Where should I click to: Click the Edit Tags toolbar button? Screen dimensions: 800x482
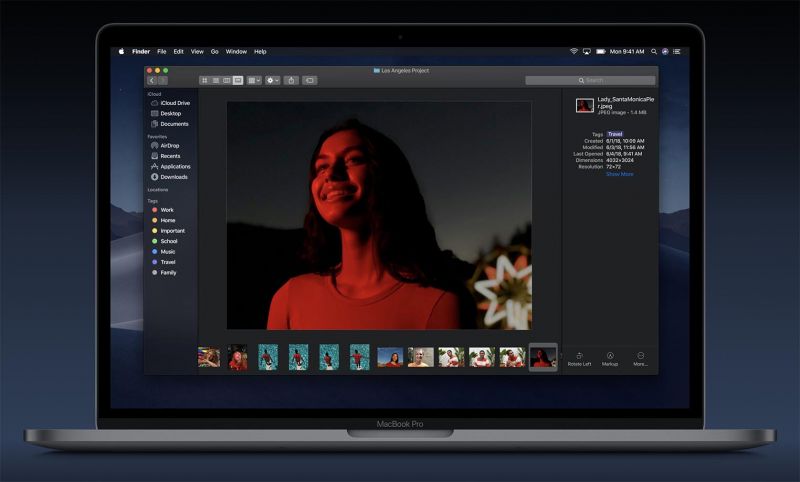pyautogui.click(x=310, y=81)
